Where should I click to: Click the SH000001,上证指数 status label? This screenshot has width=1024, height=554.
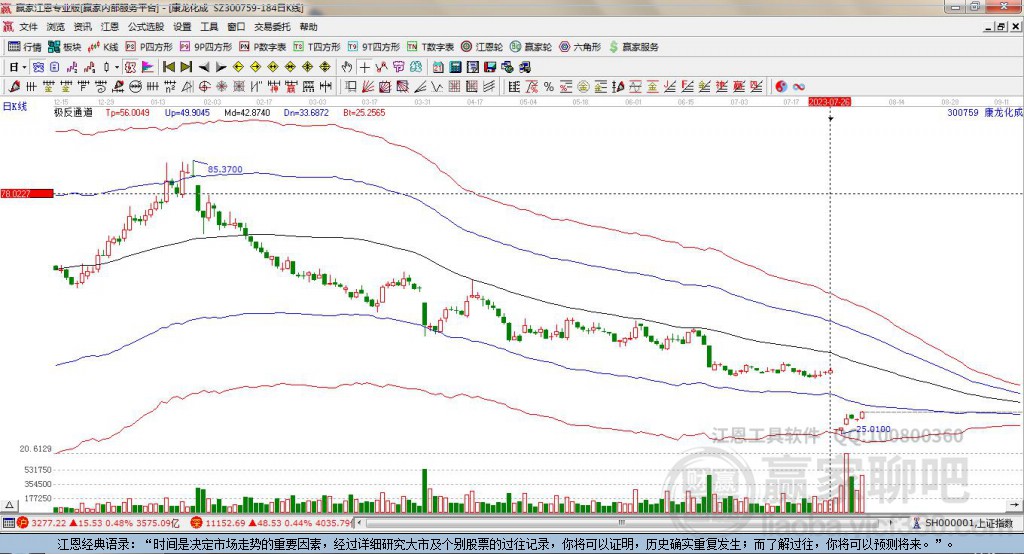click(x=968, y=523)
